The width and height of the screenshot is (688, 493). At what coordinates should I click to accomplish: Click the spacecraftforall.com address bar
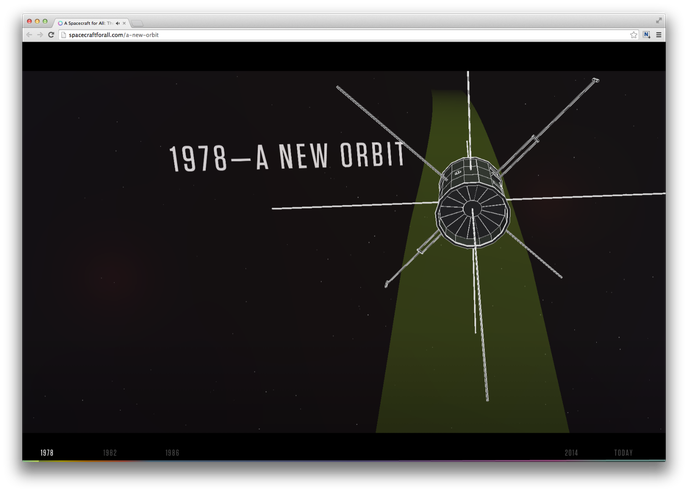click(x=300, y=35)
